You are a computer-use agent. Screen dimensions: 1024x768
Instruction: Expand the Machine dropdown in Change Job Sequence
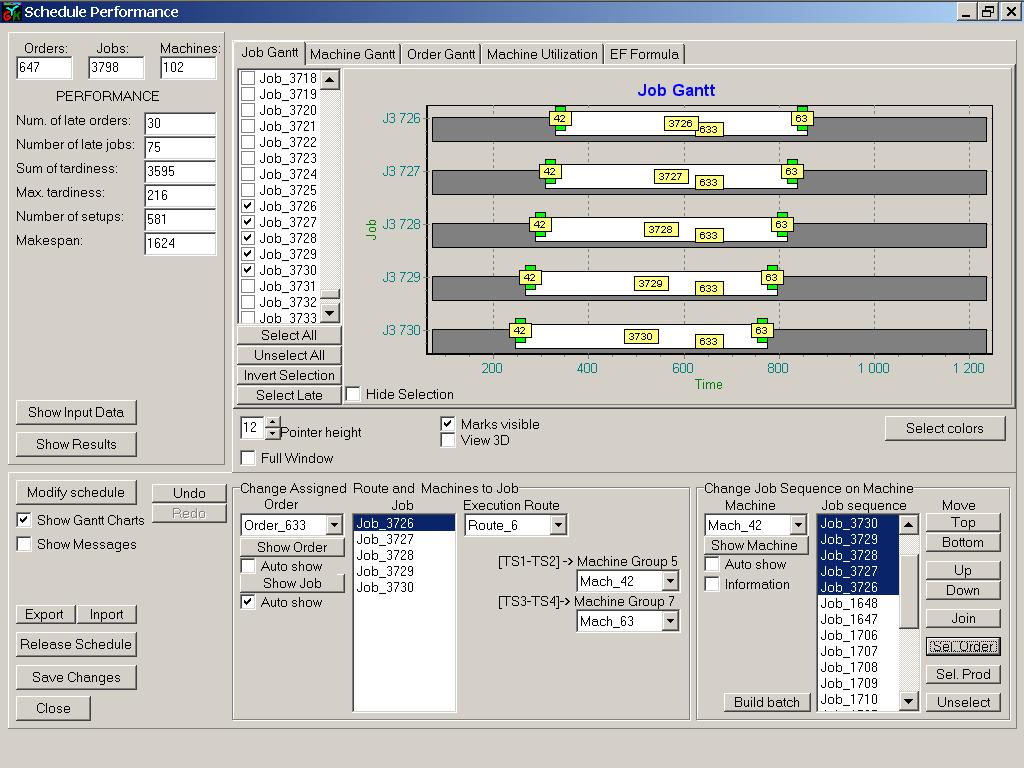pyautogui.click(x=798, y=525)
